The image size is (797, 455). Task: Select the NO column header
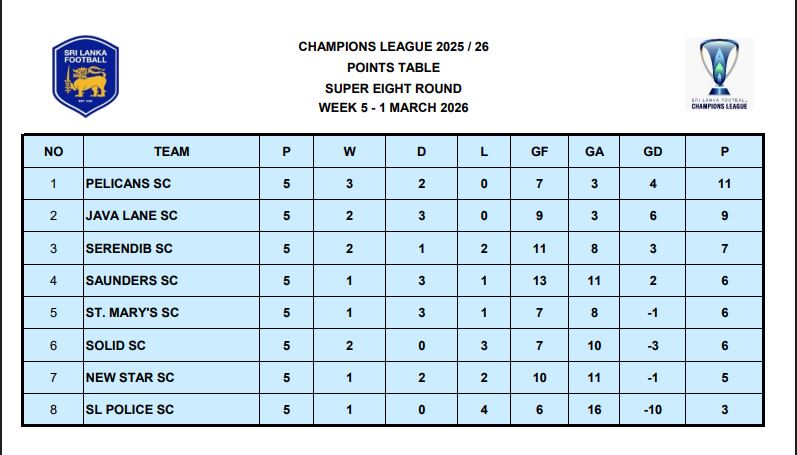point(54,152)
